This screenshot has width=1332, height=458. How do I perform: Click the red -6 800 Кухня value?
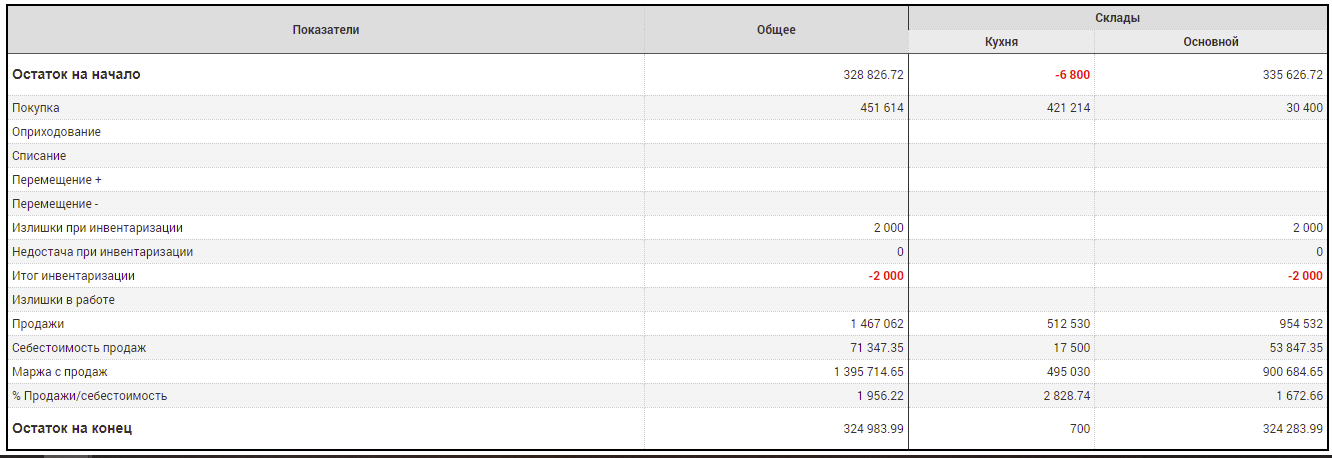point(1072,75)
